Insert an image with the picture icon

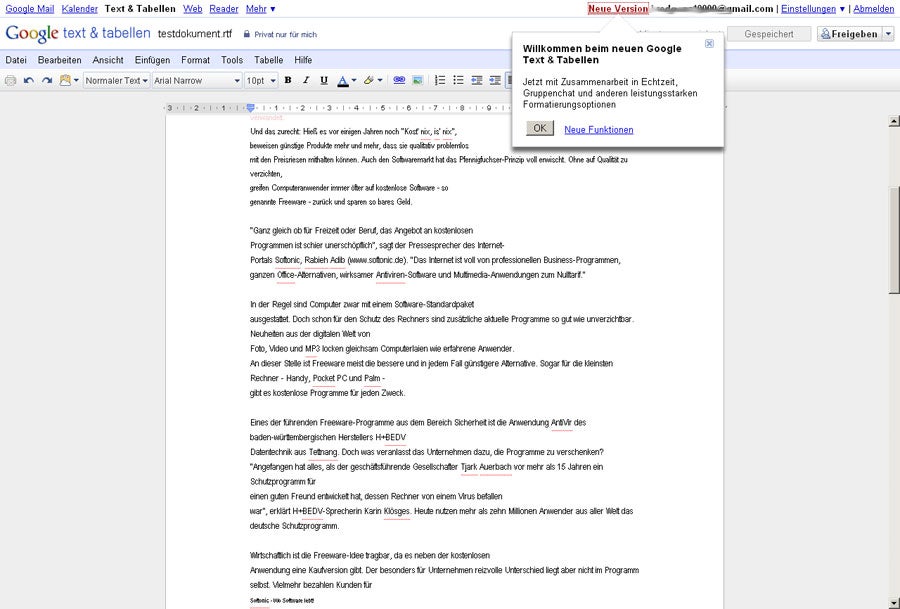pyautogui.click(x=417, y=80)
